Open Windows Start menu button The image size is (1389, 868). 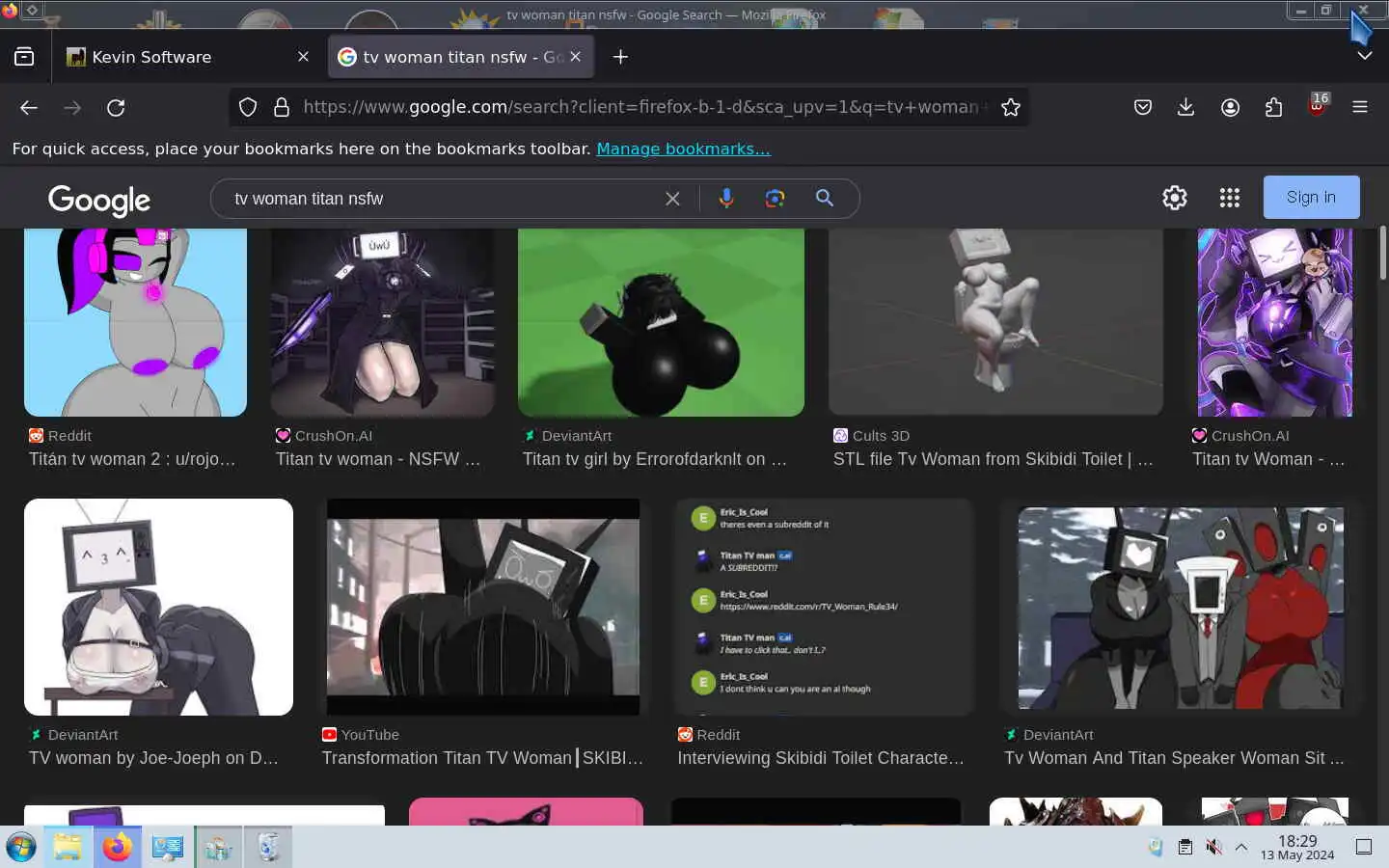(x=21, y=848)
